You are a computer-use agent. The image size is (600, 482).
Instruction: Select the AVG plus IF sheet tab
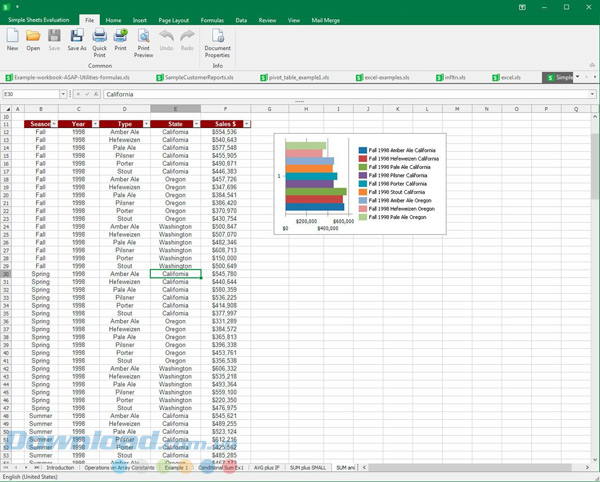[264, 468]
